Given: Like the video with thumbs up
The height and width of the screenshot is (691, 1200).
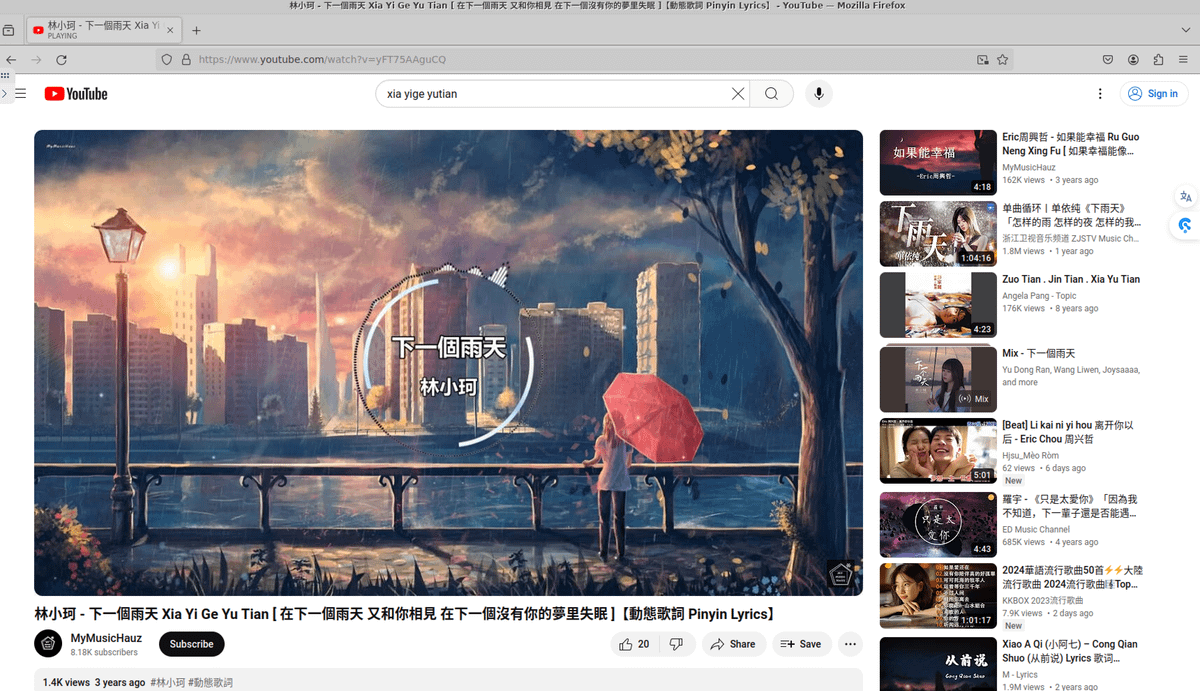Looking at the screenshot, I should [634, 644].
